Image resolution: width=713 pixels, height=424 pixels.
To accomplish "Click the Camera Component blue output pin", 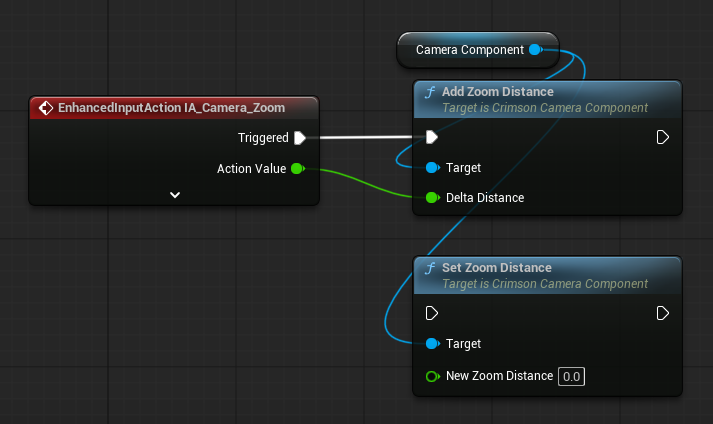I will [x=536, y=50].
